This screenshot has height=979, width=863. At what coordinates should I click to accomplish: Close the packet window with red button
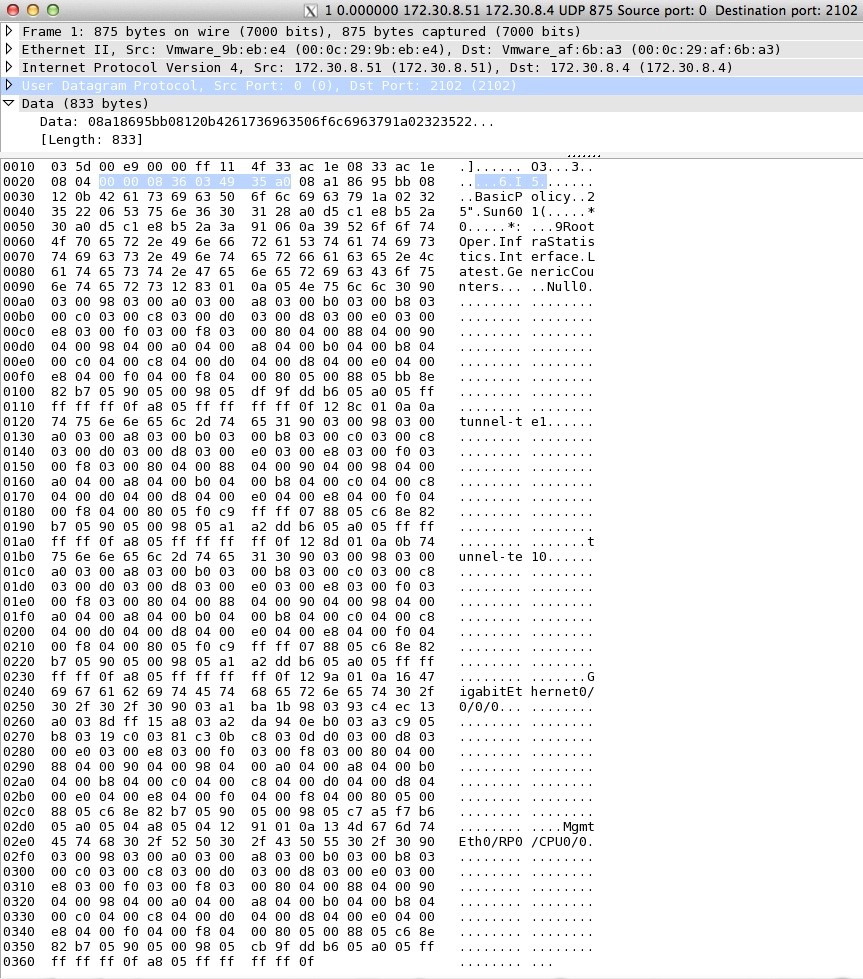point(12,9)
